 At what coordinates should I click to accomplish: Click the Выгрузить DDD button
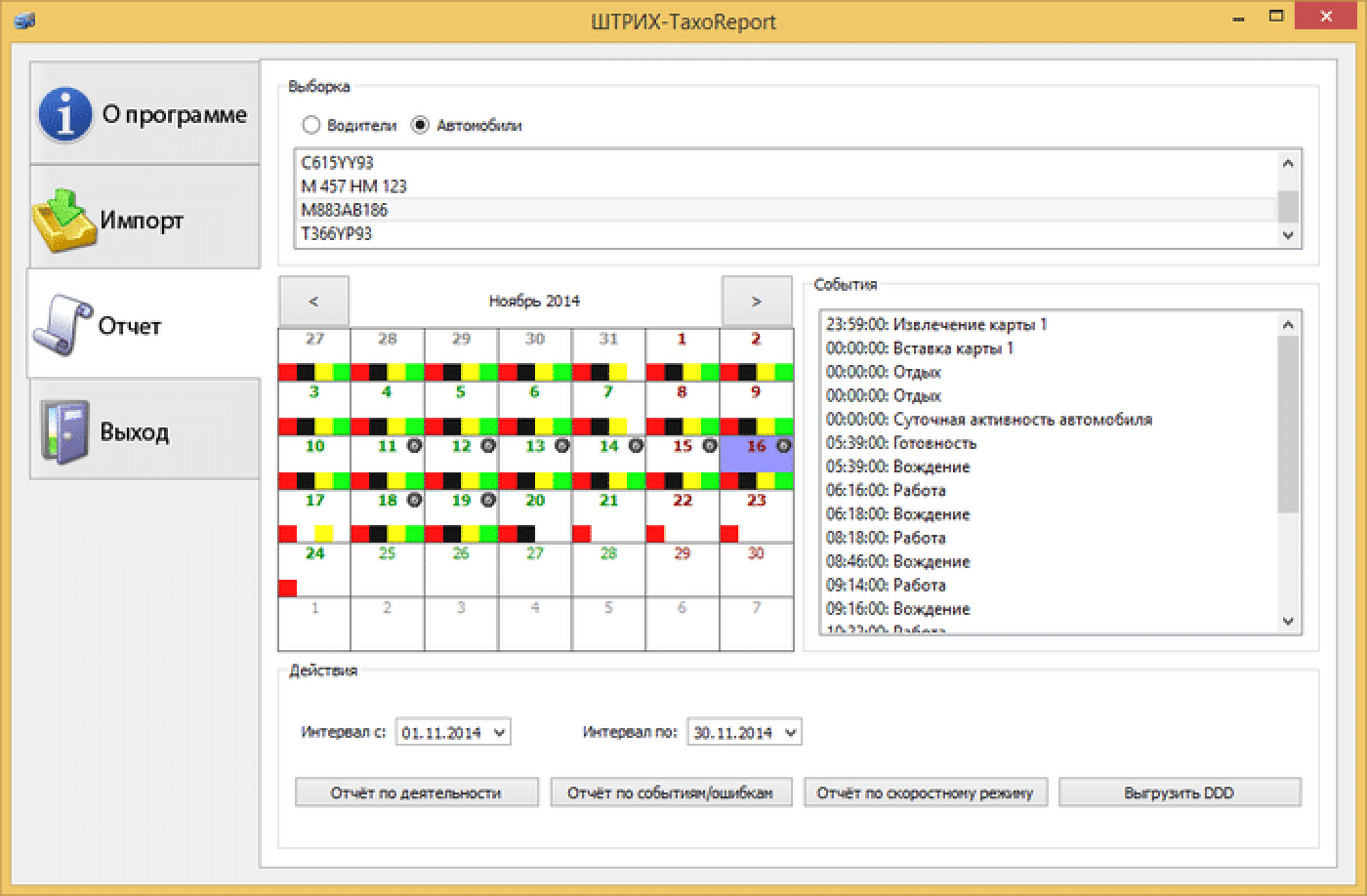tap(1179, 793)
